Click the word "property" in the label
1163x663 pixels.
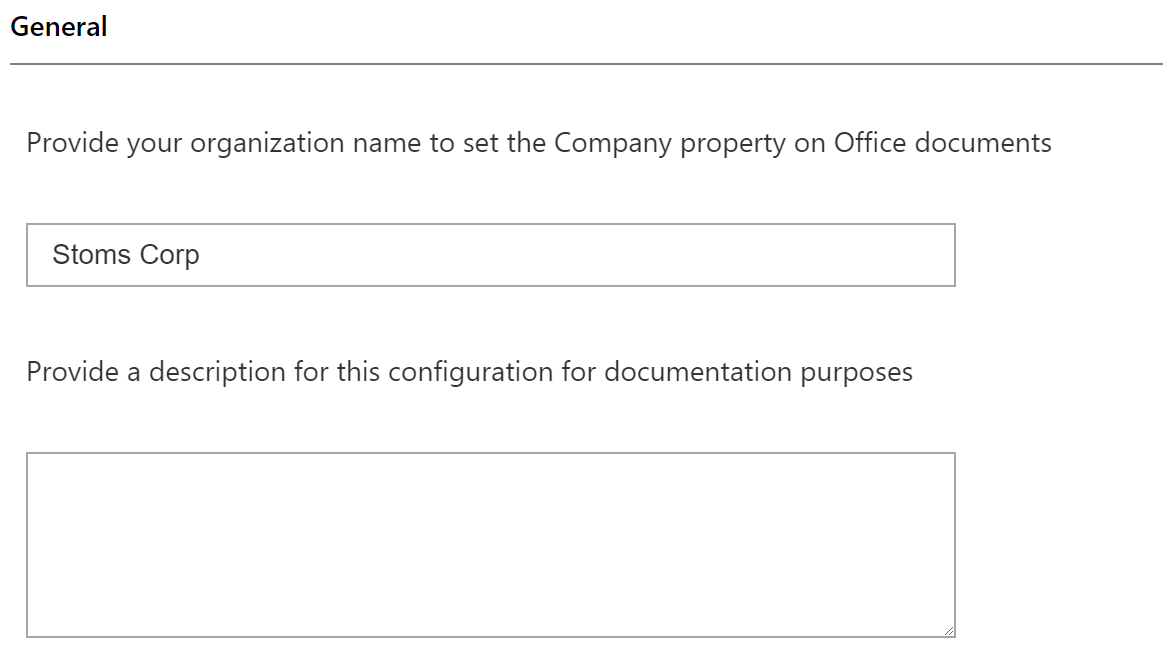[733, 143]
